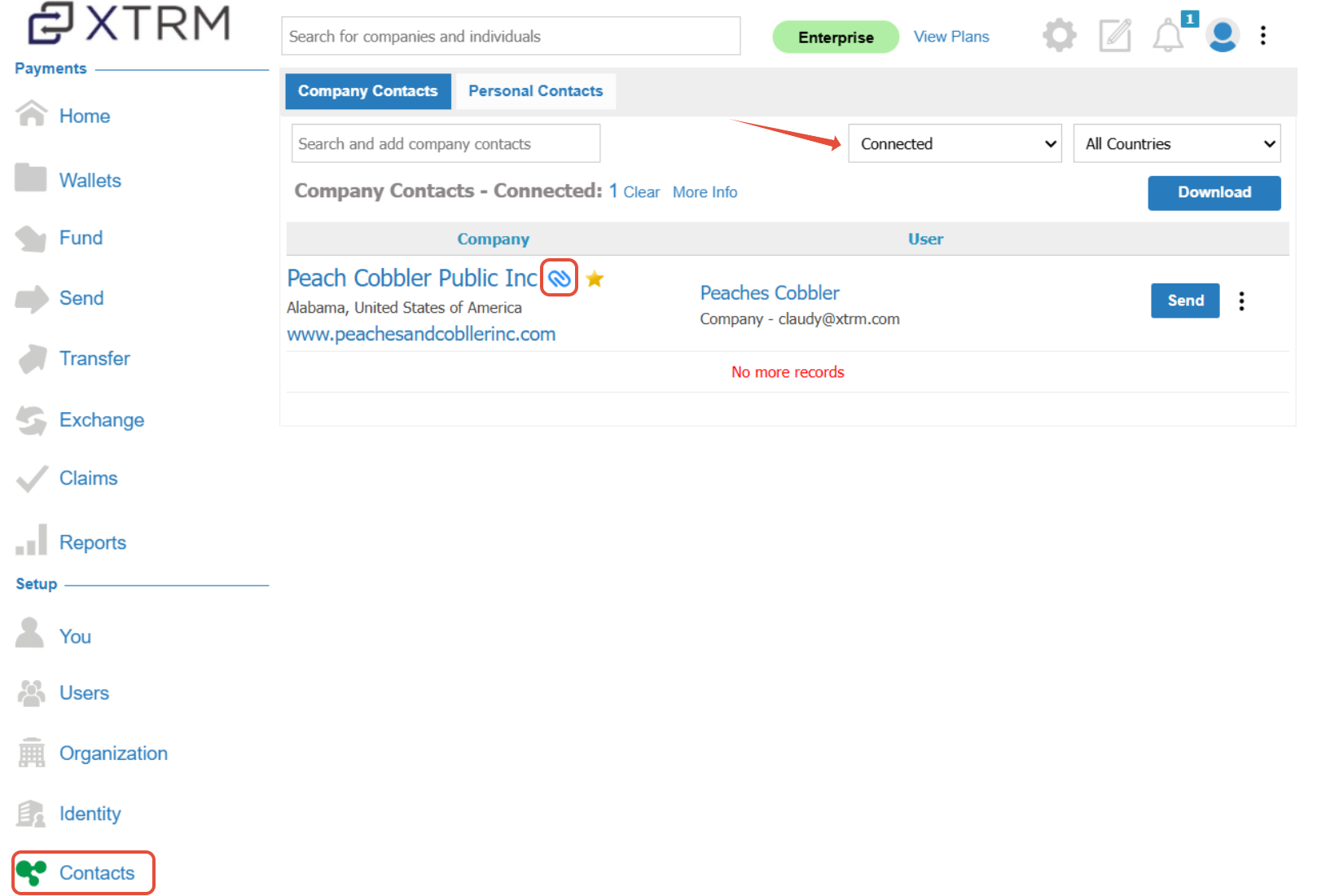Click the Home house icon
Viewport: 1317px width, 896px height.
[x=32, y=114]
